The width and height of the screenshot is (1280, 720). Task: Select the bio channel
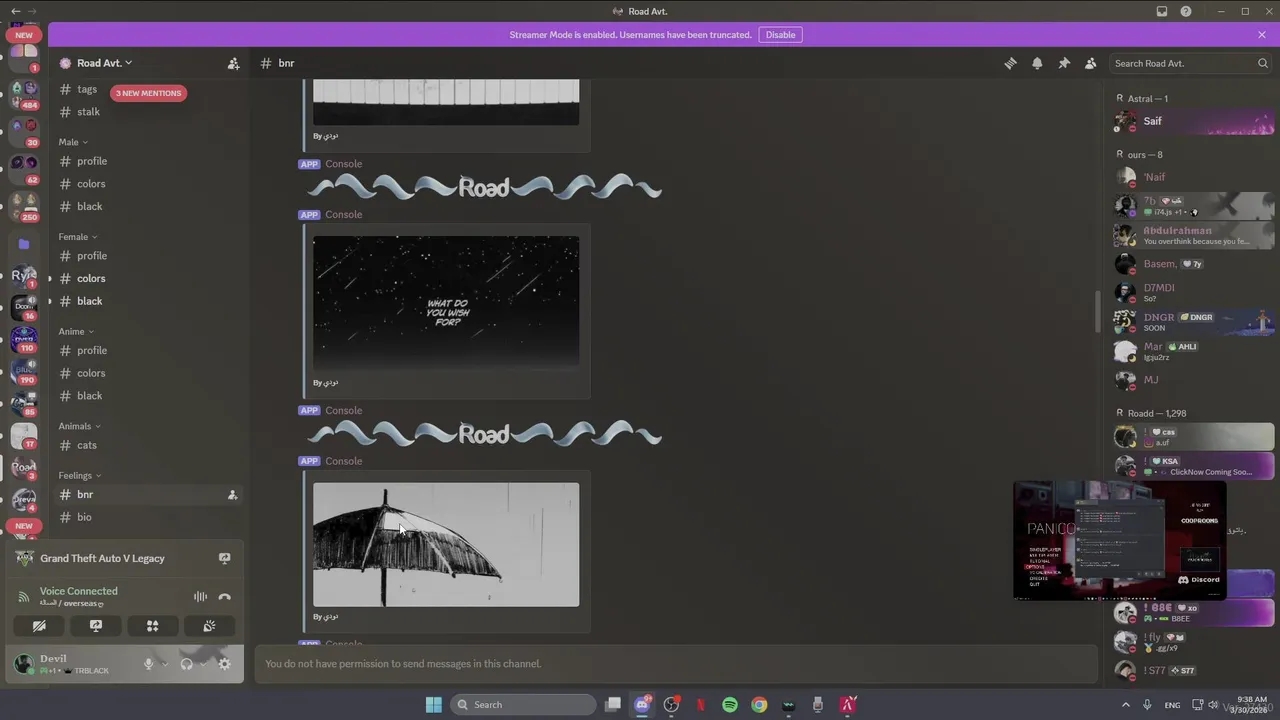point(148,518)
